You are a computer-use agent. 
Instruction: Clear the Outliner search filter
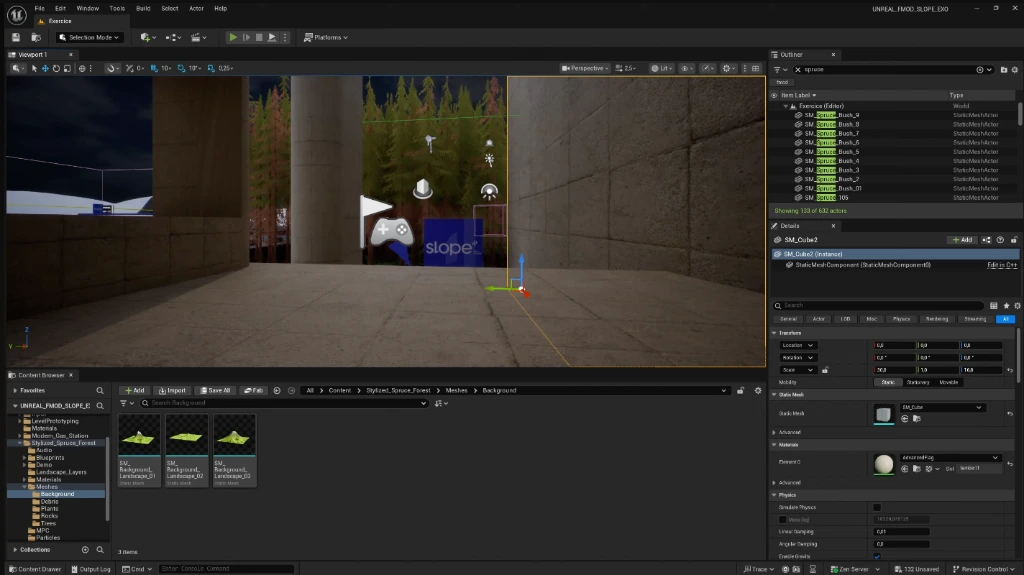[x=797, y=69]
